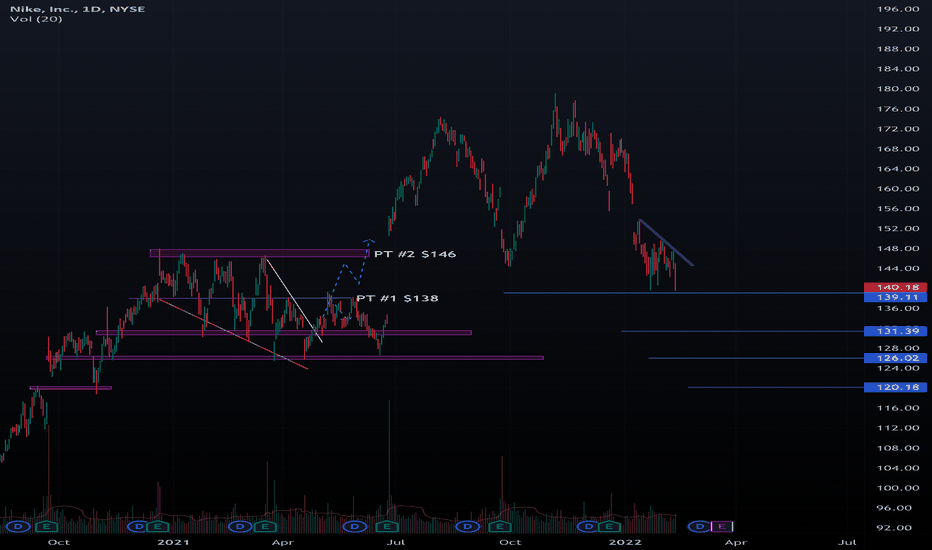932x550 pixels.
Task: Click the 180.00 value on the price axis
Action: 898,89
